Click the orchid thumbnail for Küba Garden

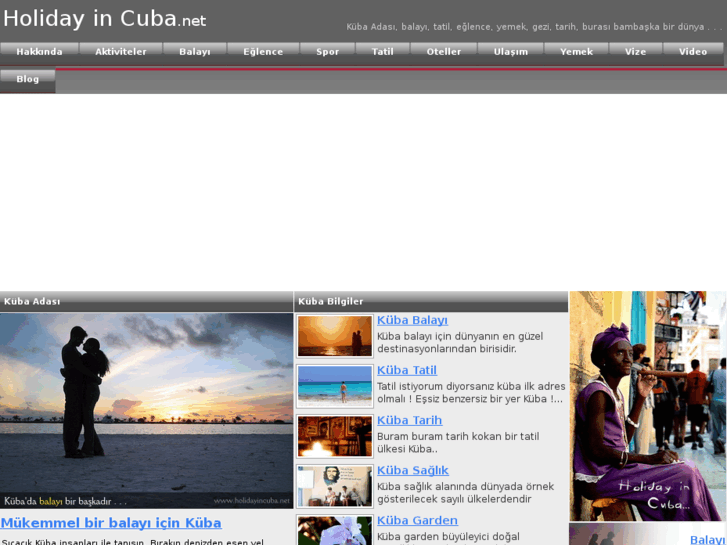[335, 530]
